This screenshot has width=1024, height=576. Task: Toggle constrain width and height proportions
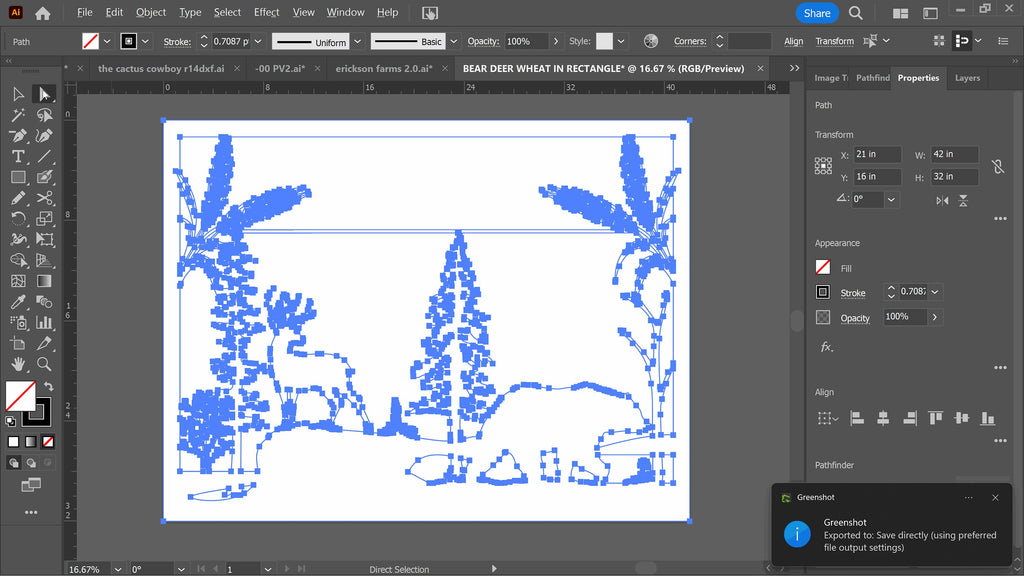click(x=998, y=166)
